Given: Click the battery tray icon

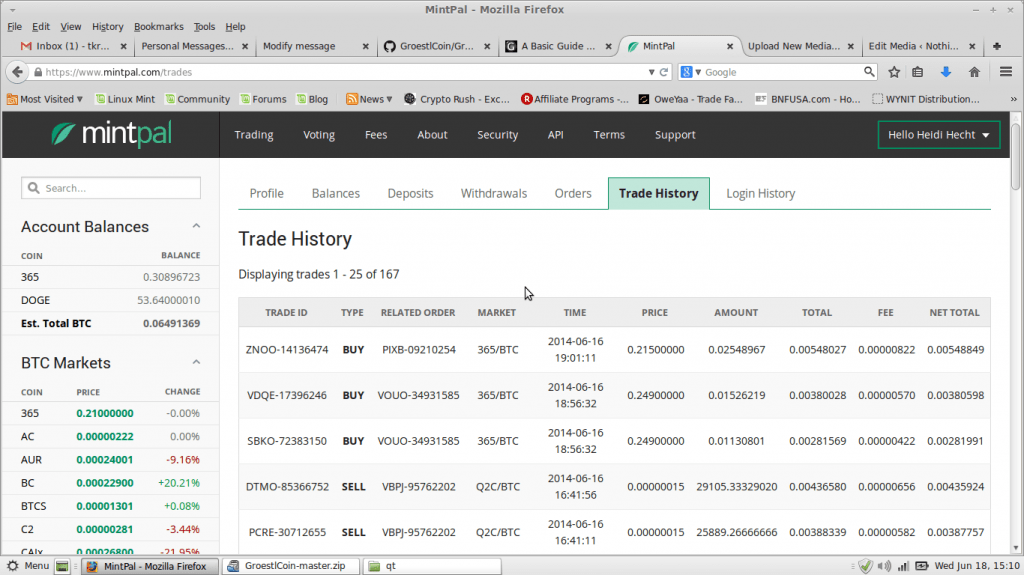Looking at the screenshot, I should [921, 566].
